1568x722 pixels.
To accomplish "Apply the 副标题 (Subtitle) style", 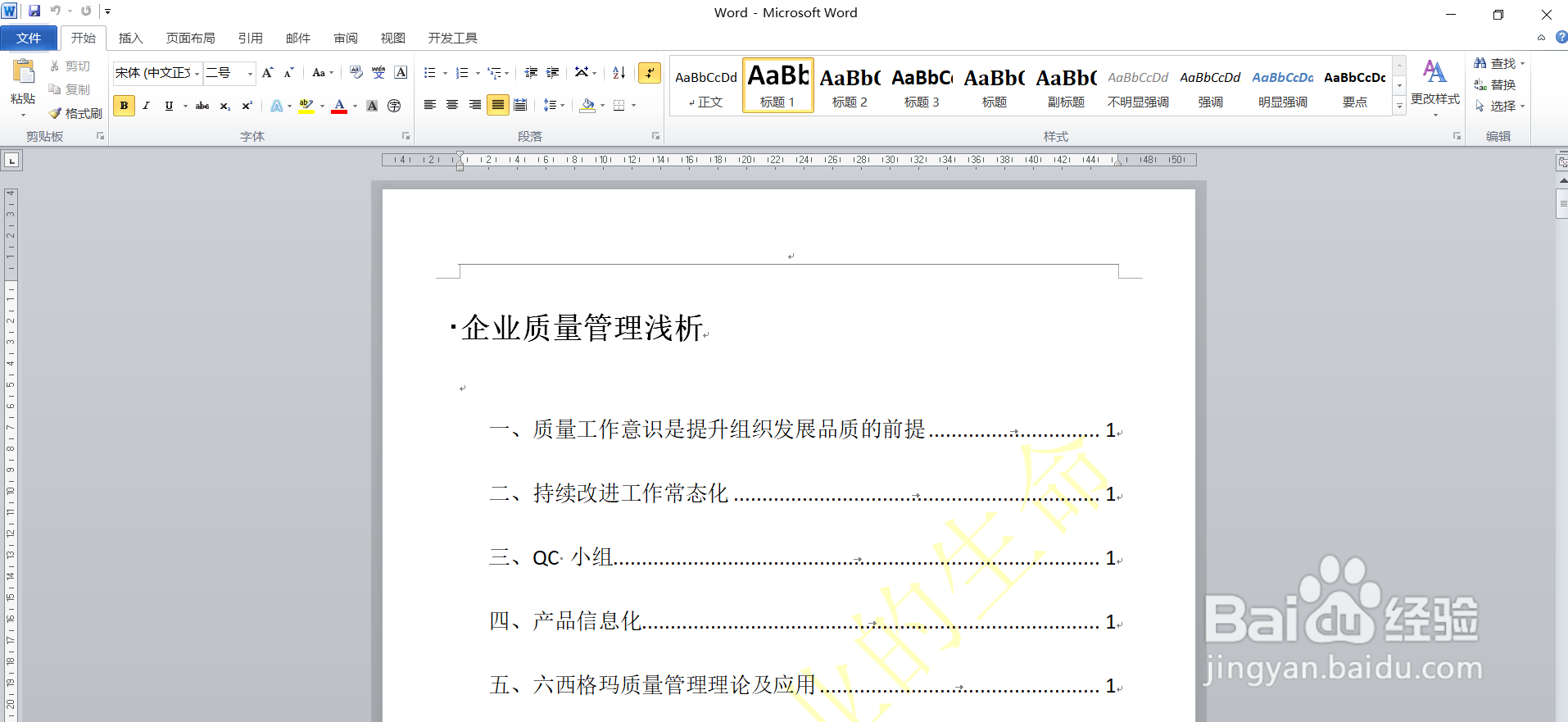I will pos(1066,85).
